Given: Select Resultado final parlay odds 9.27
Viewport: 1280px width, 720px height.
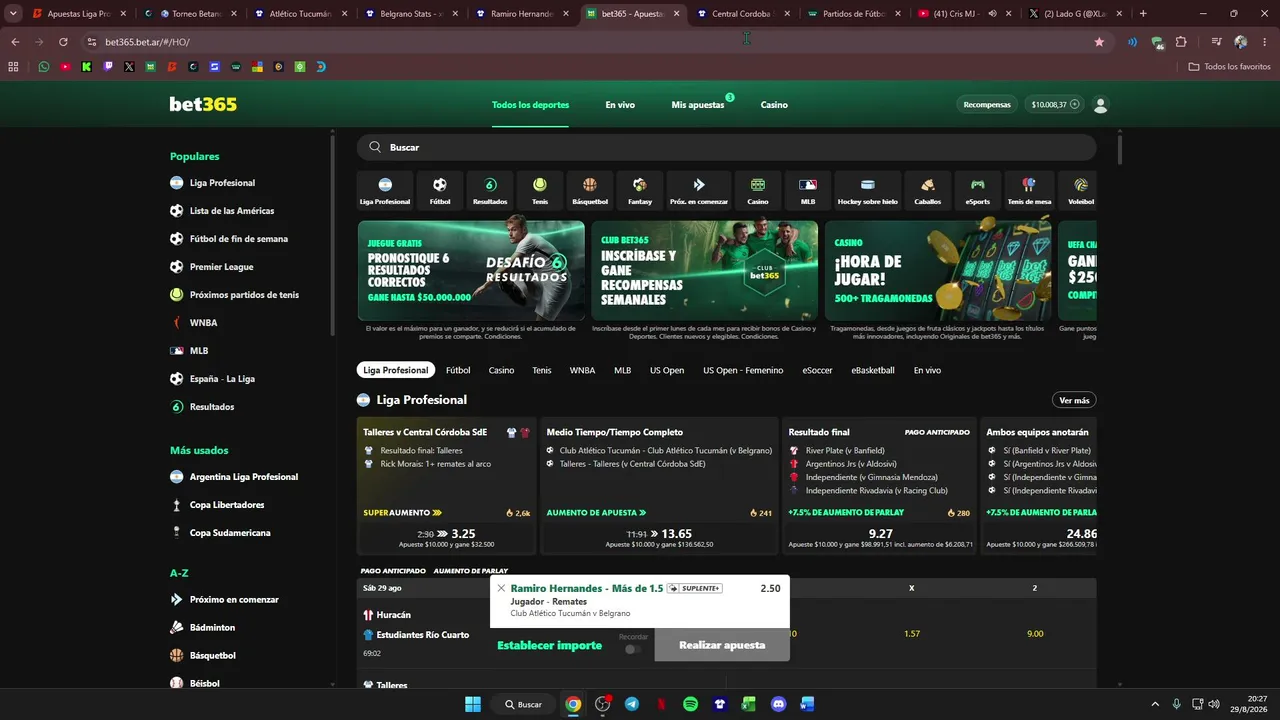Looking at the screenshot, I should tap(880, 538).
